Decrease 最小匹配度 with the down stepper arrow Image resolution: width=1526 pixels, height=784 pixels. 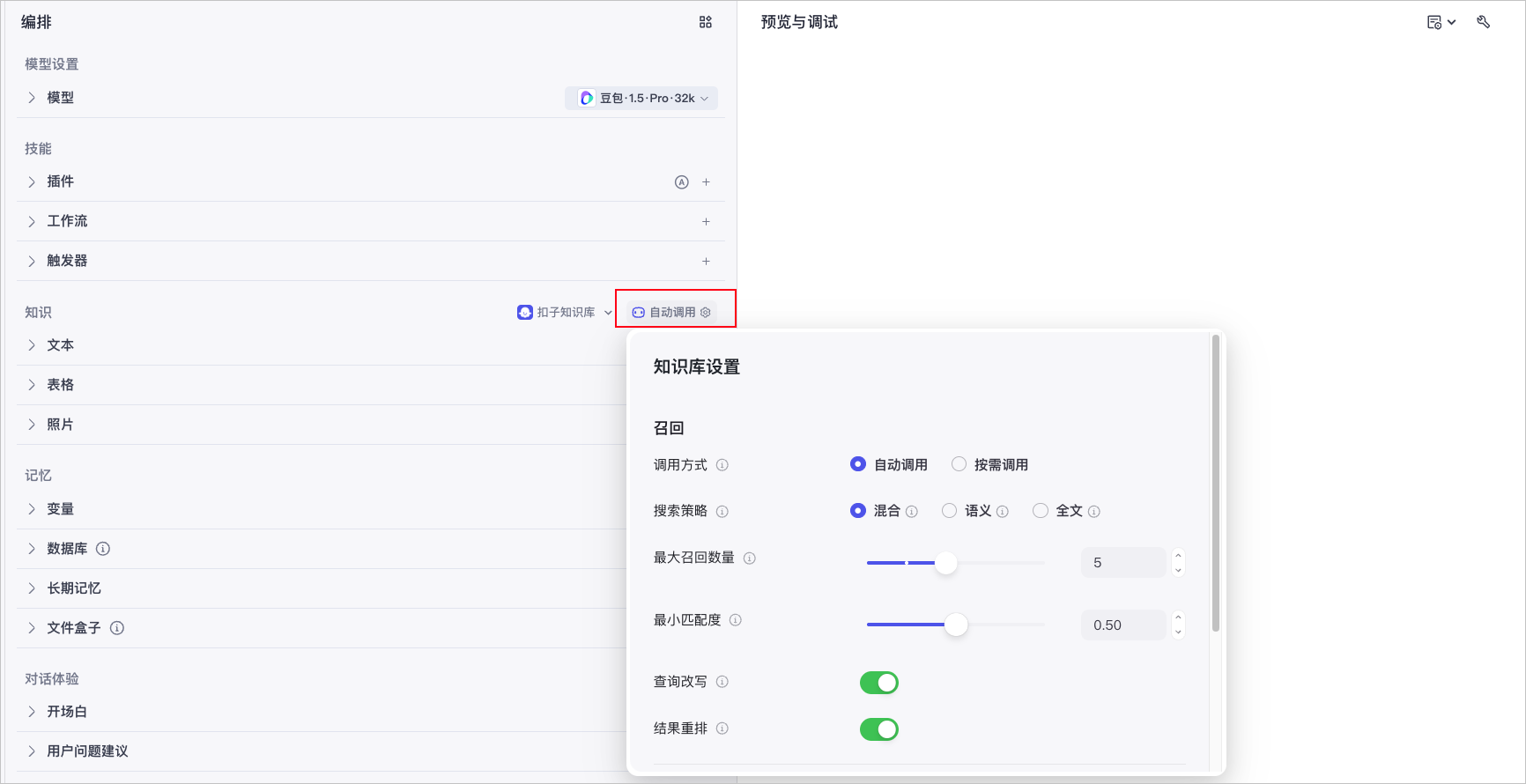[x=1178, y=632]
